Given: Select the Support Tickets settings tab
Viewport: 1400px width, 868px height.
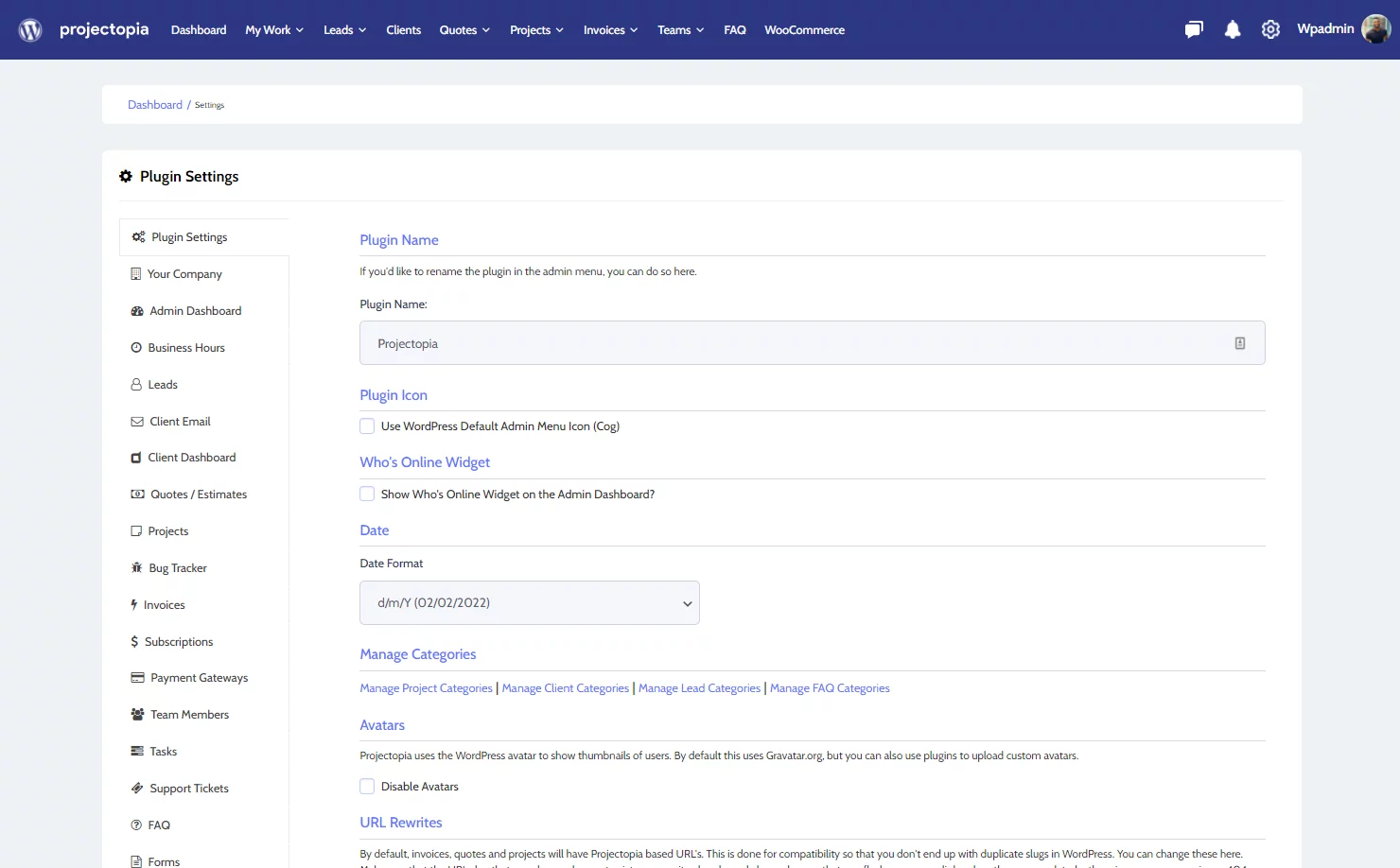Looking at the screenshot, I should pos(203,789).
